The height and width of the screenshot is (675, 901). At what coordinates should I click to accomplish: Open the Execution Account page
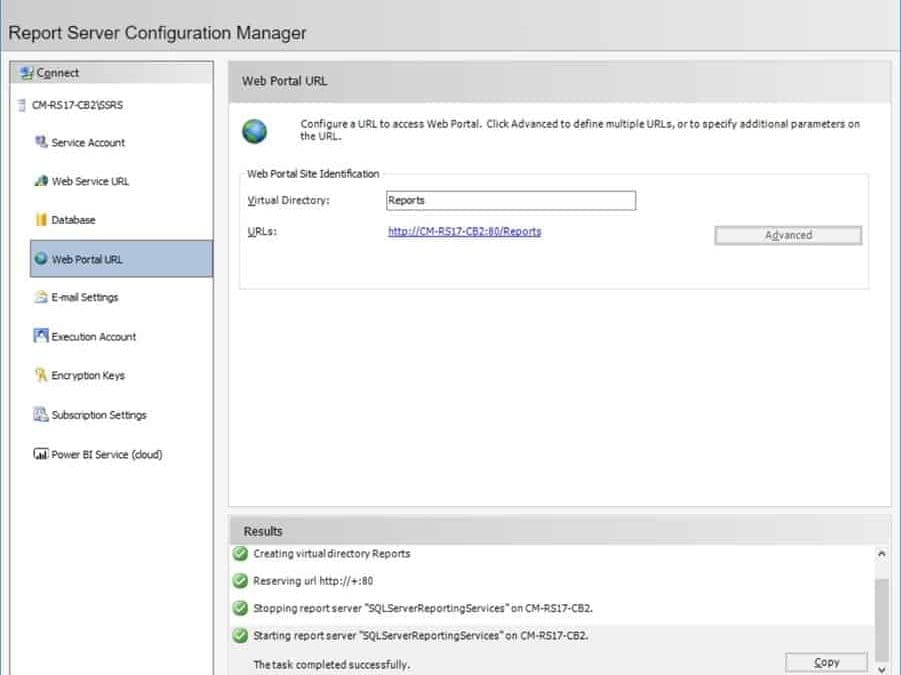tap(94, 337)
